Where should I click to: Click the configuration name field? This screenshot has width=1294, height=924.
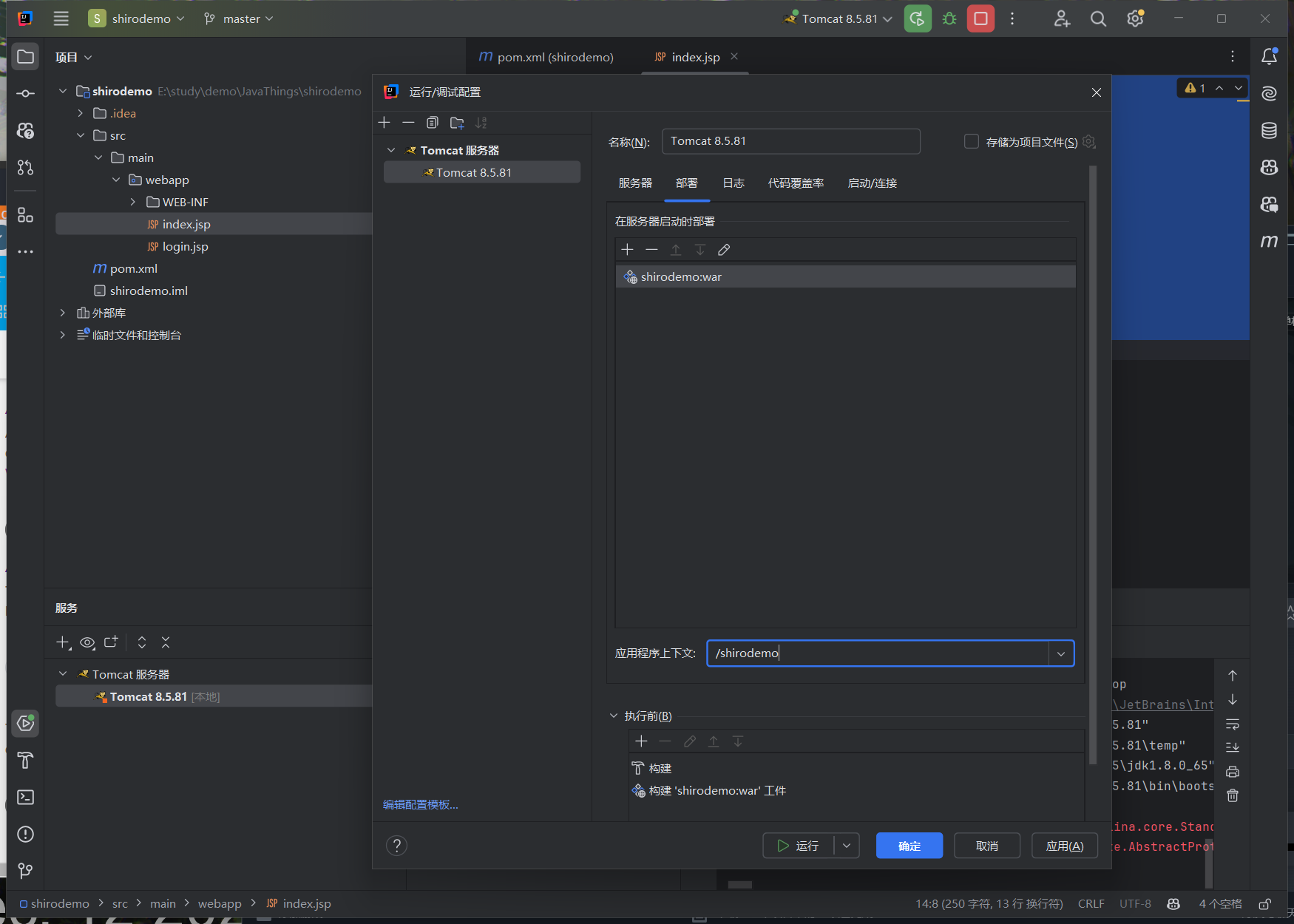[791, 141]
